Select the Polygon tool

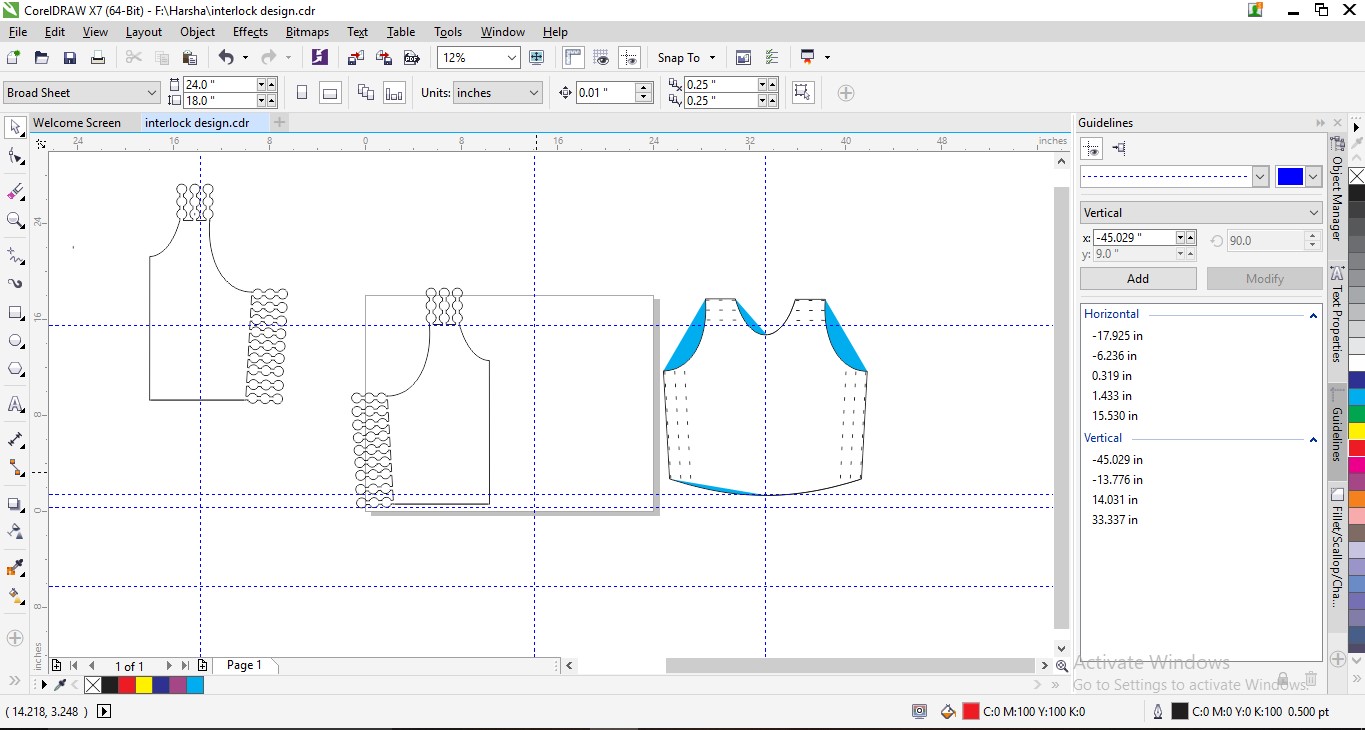click(x=15, y=370)
